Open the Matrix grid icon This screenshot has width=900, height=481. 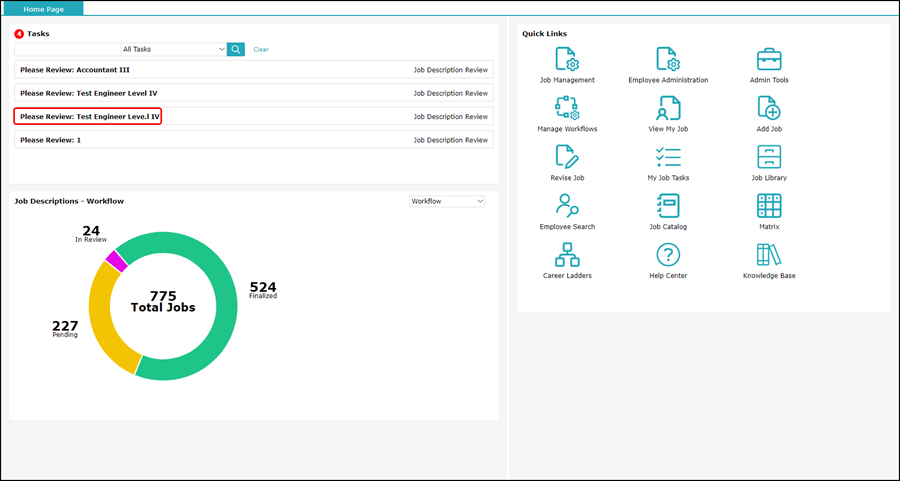(768, 206)
